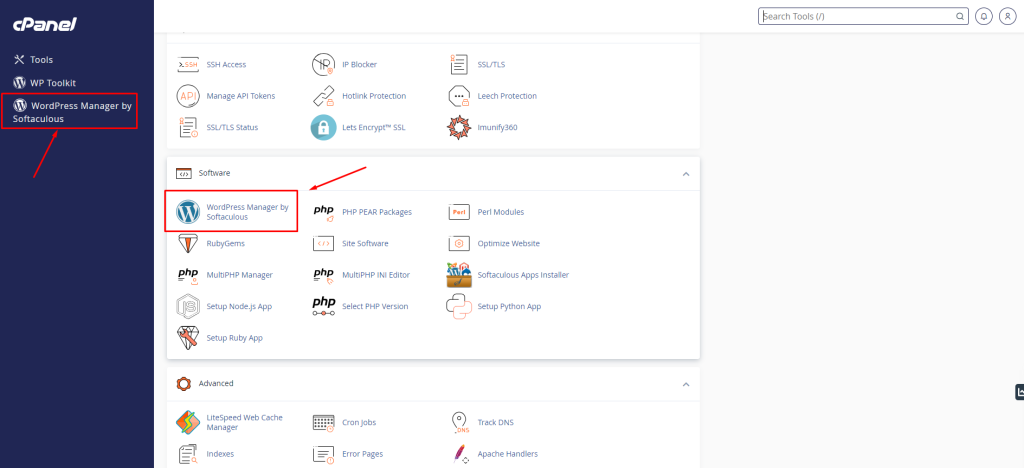This screenshot has height=468, width=1024.
Task: Open the Track DNS icon
Action: [x=461, y=422]
